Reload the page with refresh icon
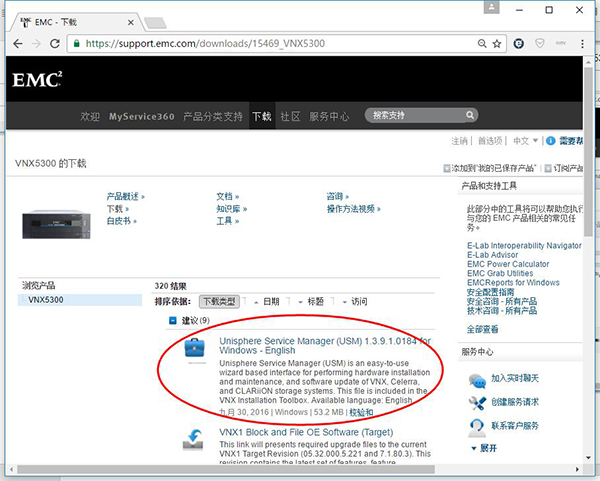Screen dimensions: 600x481 (55, 44)
